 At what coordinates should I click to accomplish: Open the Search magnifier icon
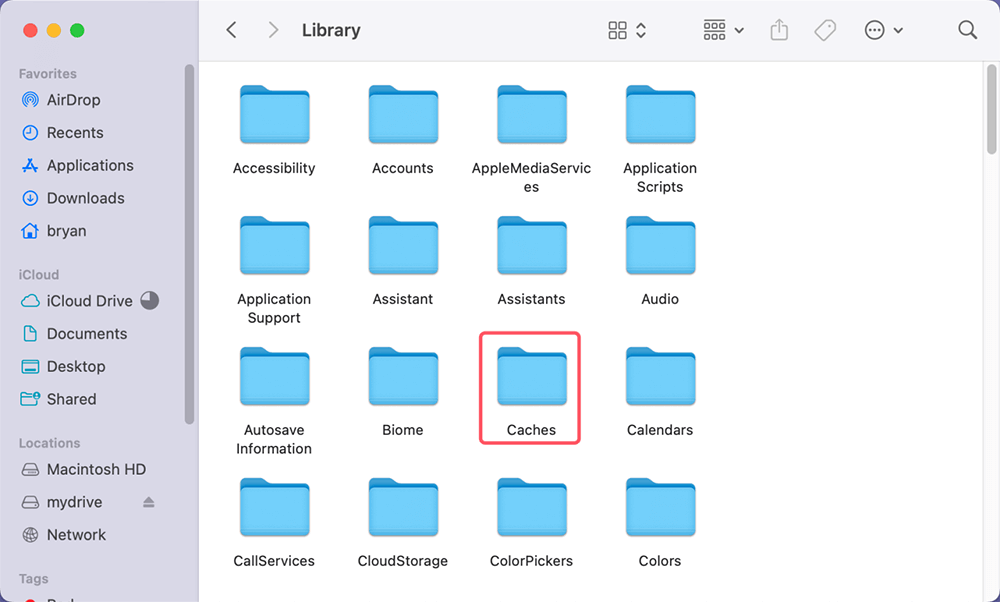pos(967,30)
